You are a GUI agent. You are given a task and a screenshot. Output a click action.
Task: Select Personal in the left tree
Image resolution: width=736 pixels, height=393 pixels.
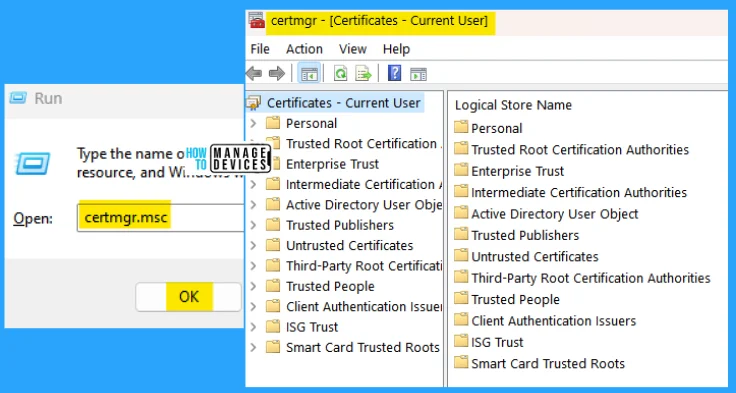(x=311, y=123)
